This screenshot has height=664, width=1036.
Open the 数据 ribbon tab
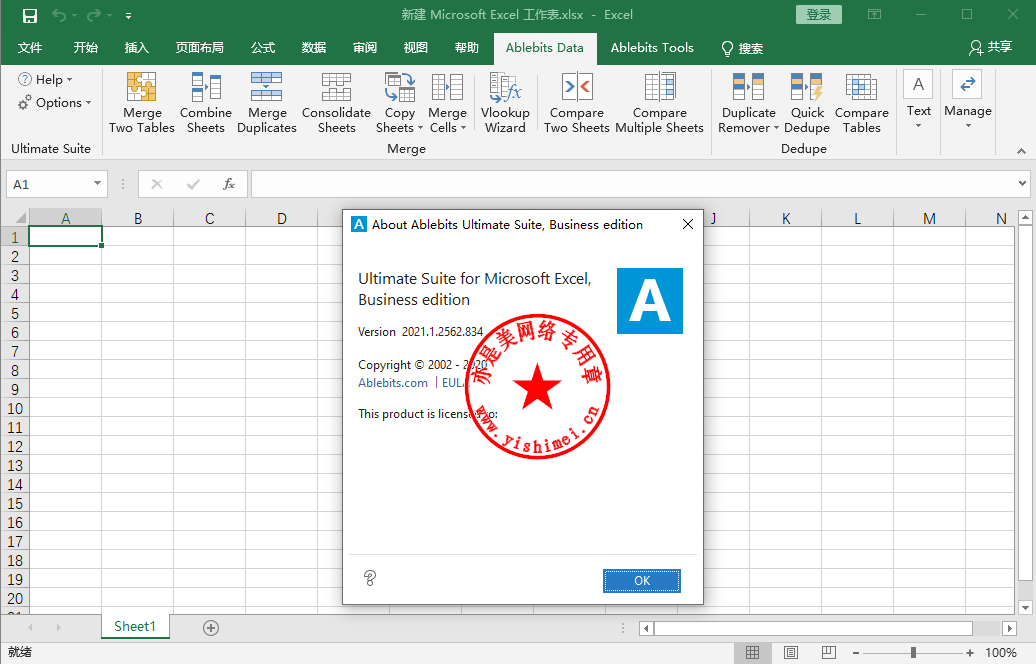click(x=314, y=48)
